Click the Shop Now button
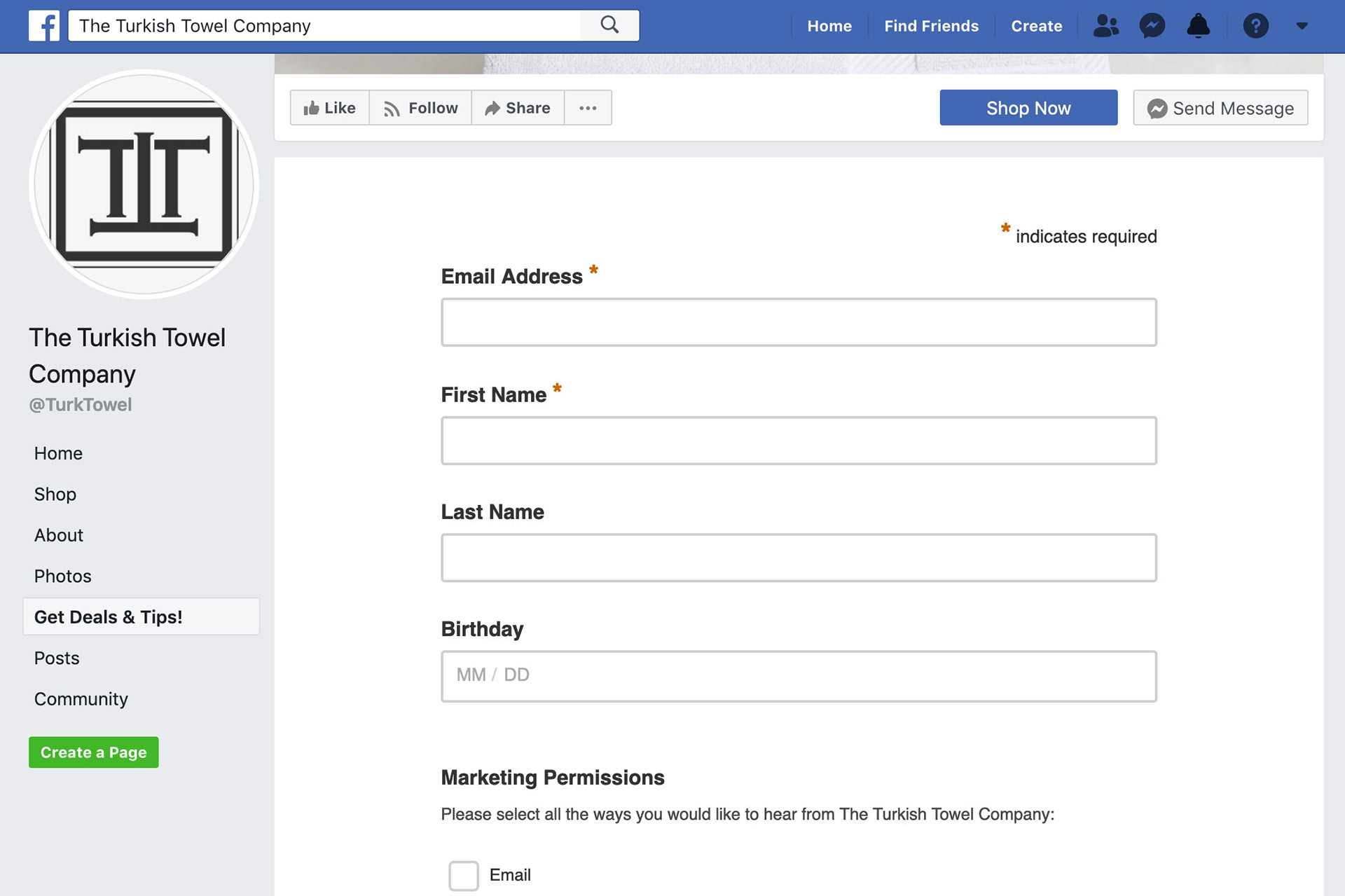Screen dimensions: 1345x896 click(x=1028, y=108)
